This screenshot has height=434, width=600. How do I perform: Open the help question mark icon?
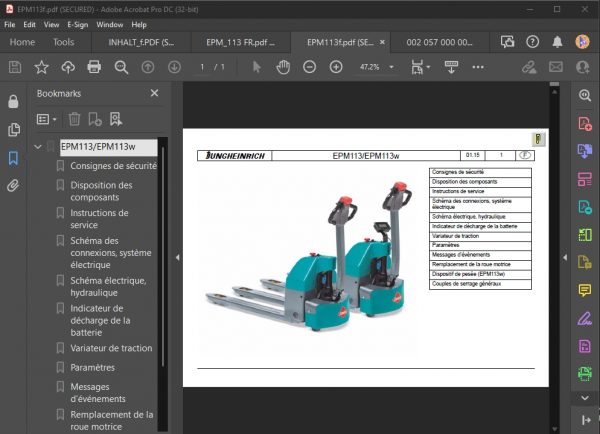click(532, 42)
